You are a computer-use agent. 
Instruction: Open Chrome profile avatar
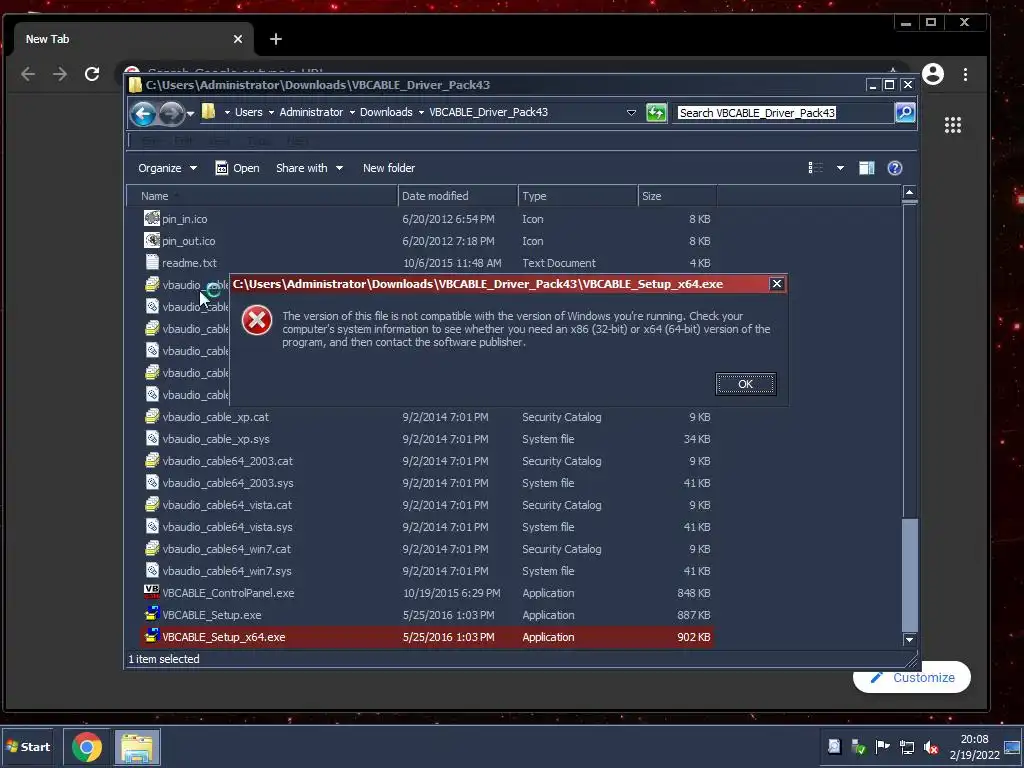[933, 74]
